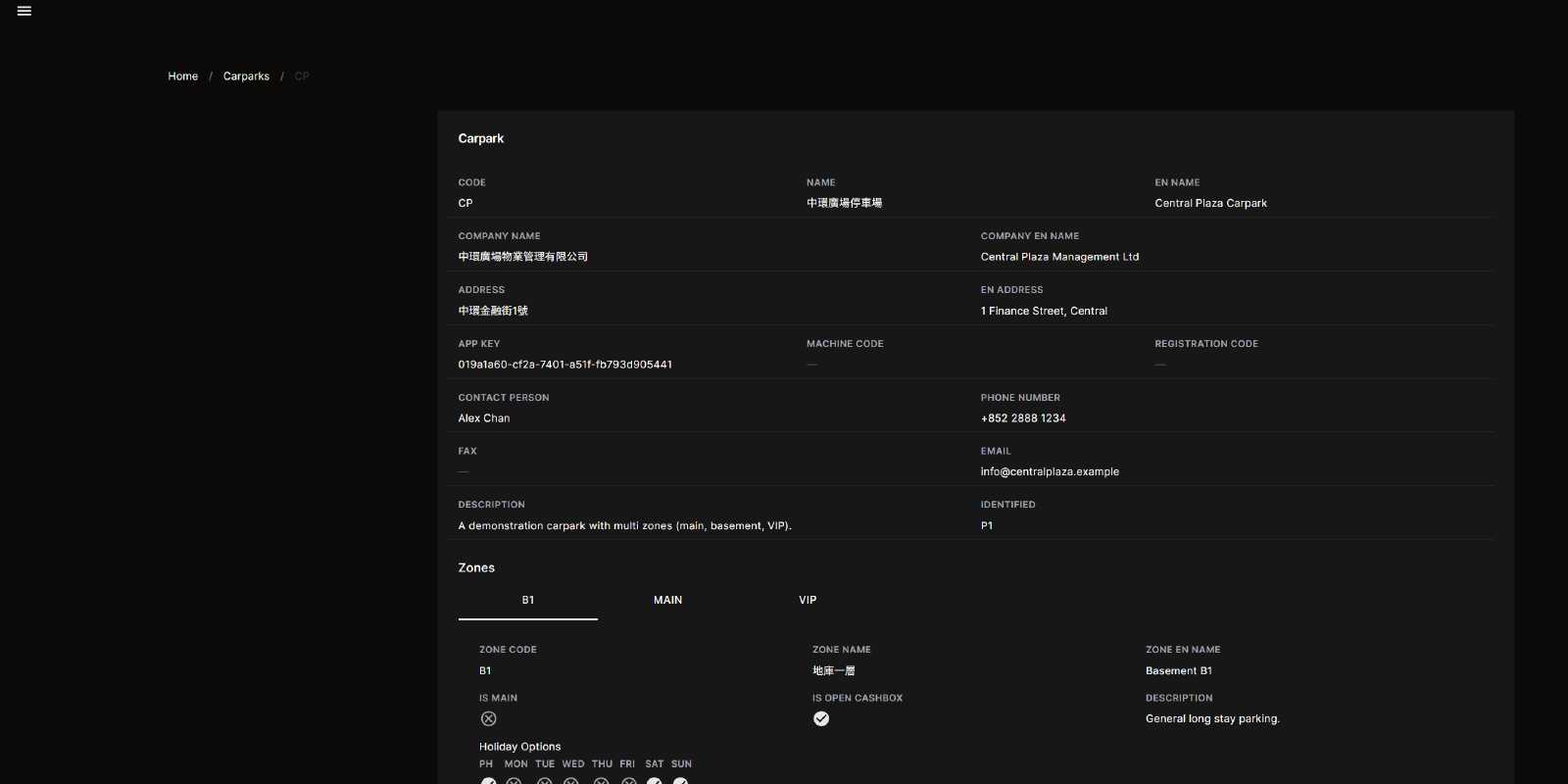Switch to the MAIN zone tab

point(667,600)
